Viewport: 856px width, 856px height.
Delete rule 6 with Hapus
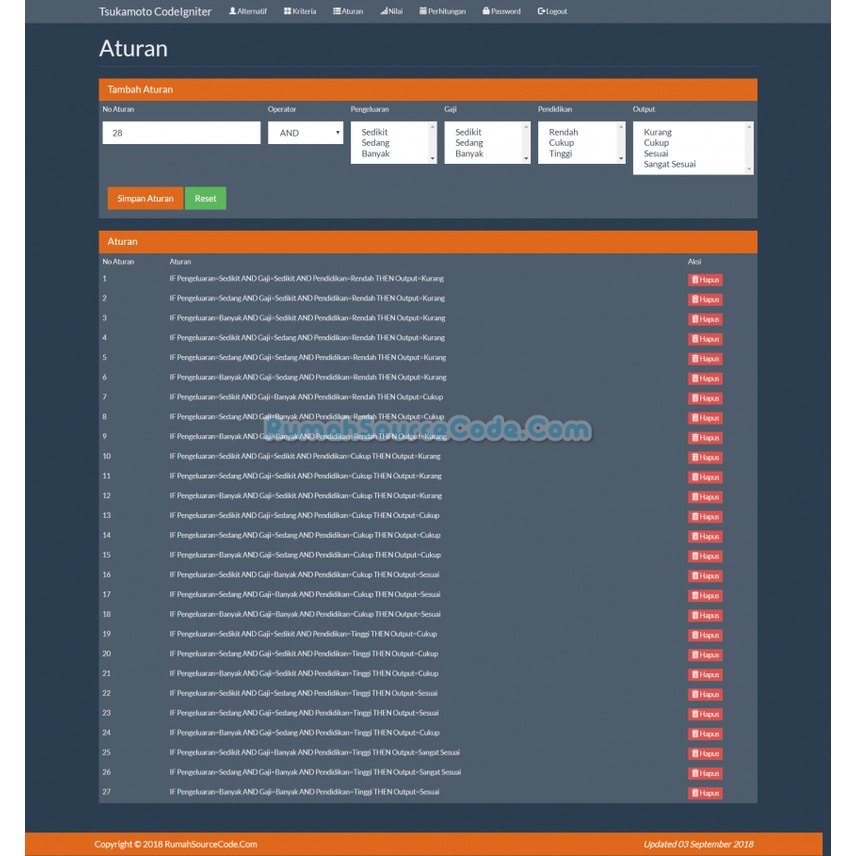point(705,378)
